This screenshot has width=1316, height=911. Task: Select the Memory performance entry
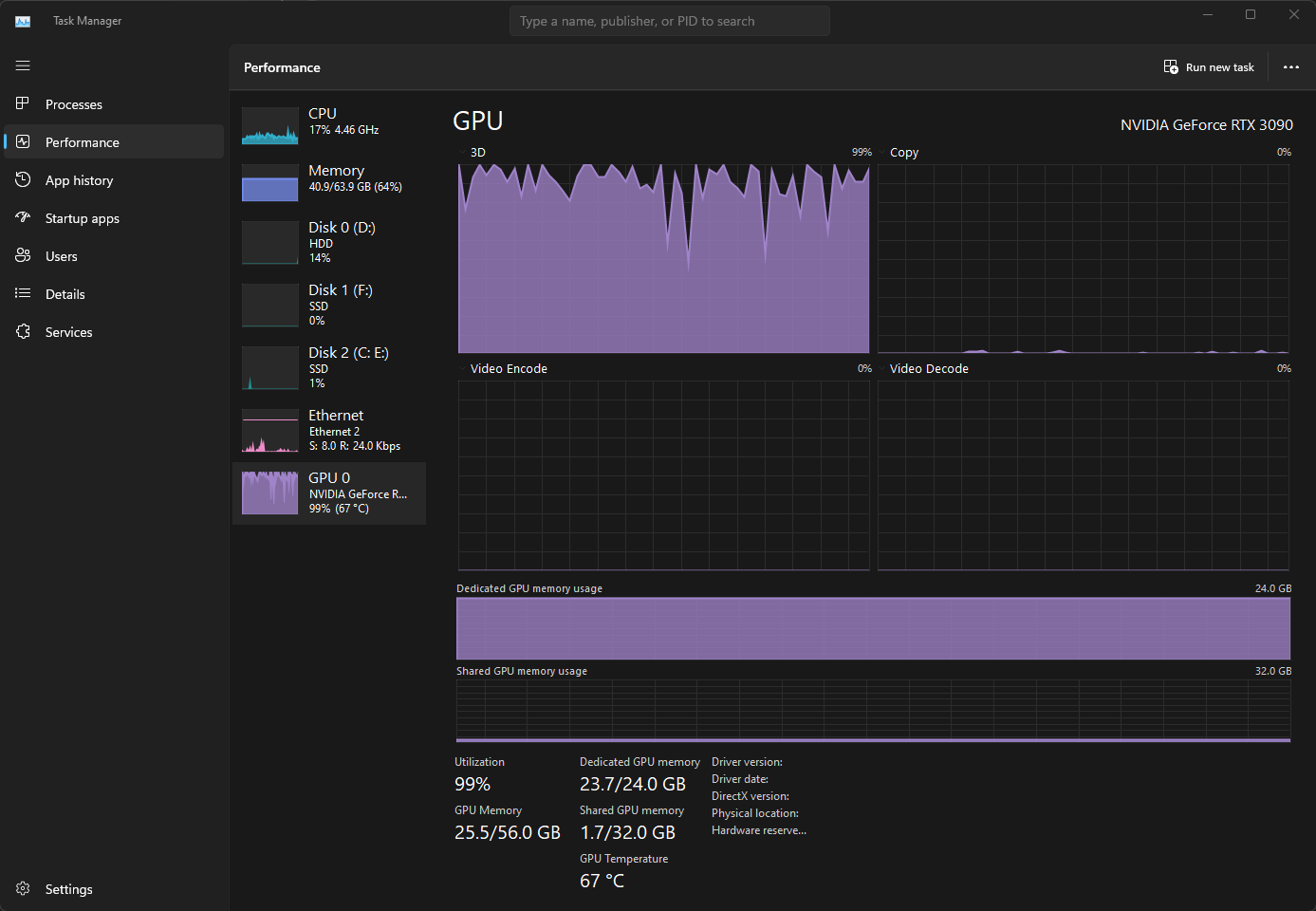click(329, 182)
